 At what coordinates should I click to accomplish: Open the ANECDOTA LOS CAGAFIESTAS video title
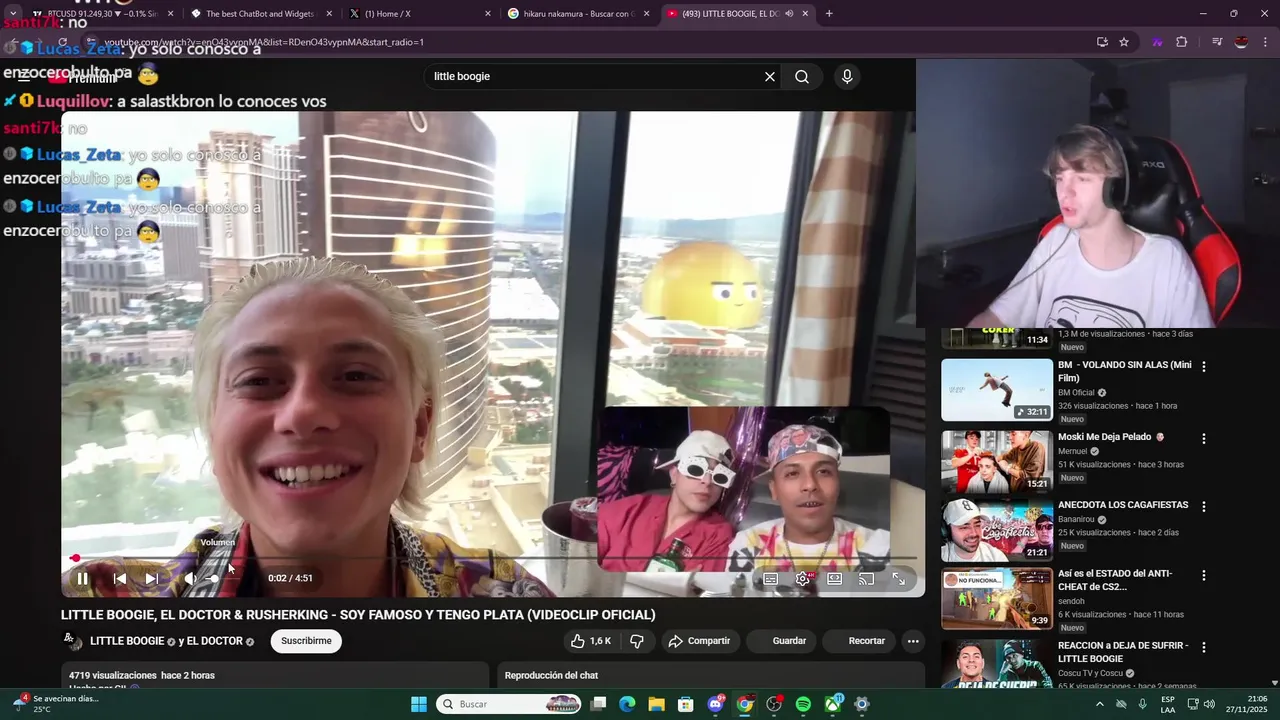click(x=1123, y=506)
